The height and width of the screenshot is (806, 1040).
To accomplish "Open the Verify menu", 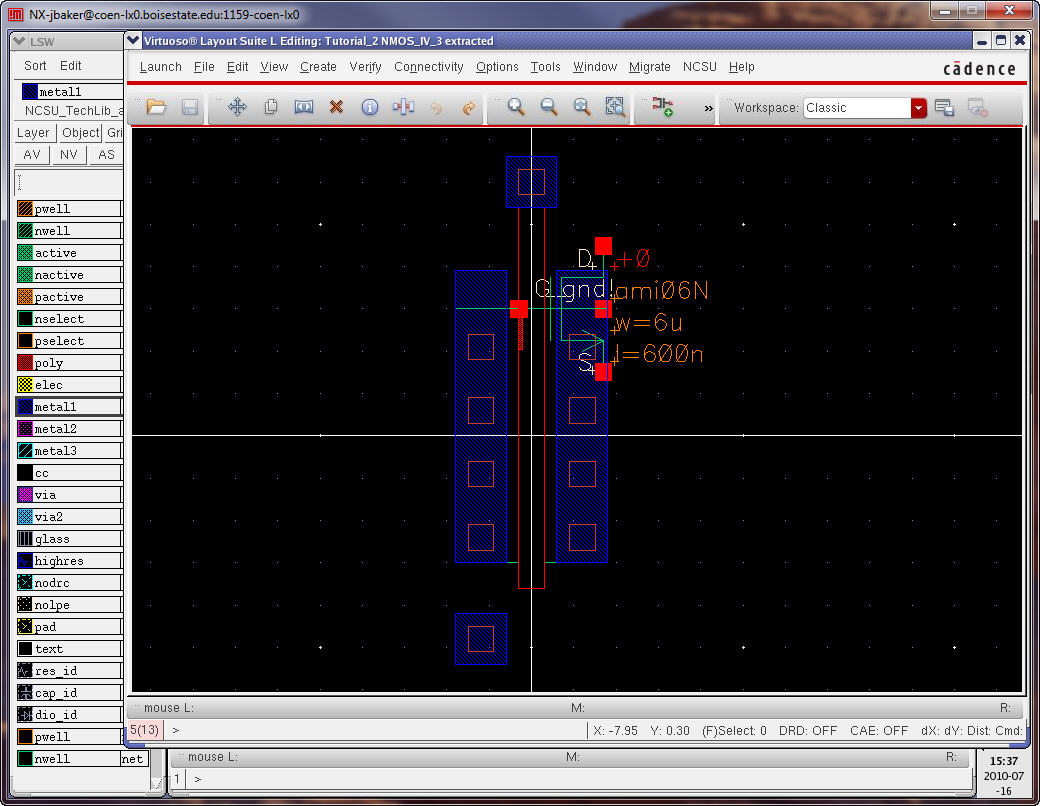I will click(x=365, y=67).
